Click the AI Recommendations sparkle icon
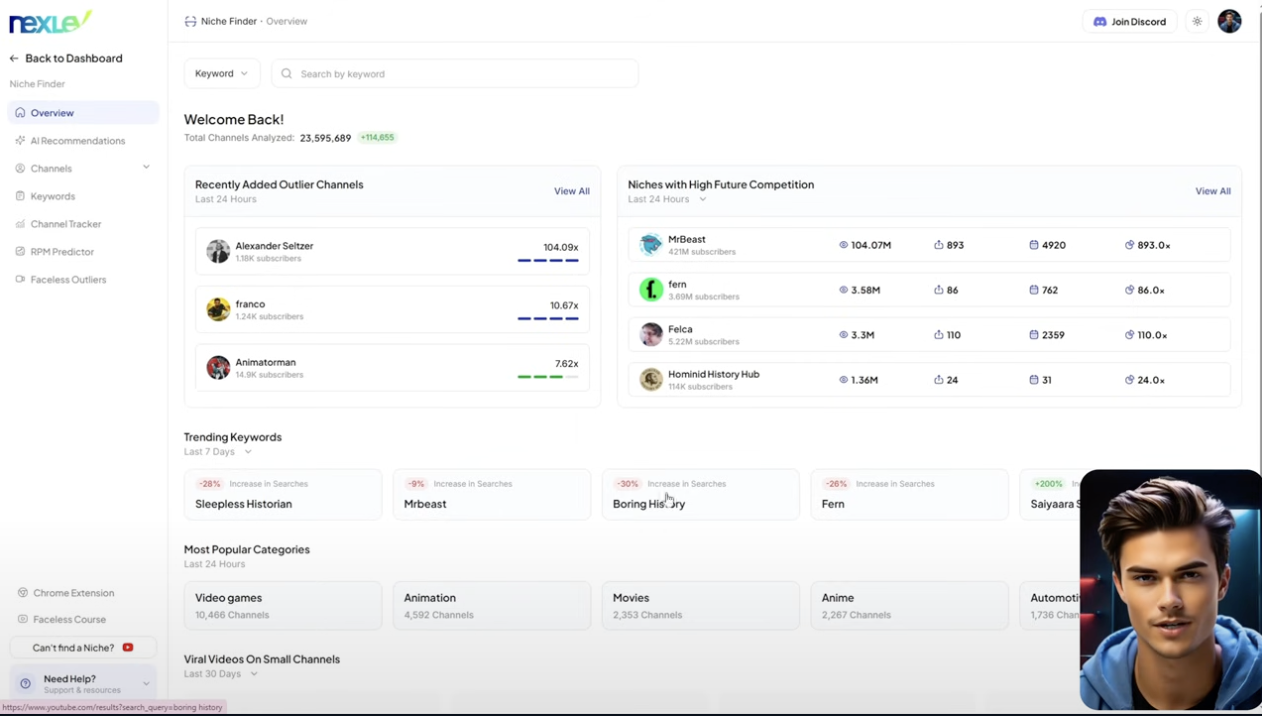This screenshot has height=716, width=1262. click(20, 141)
